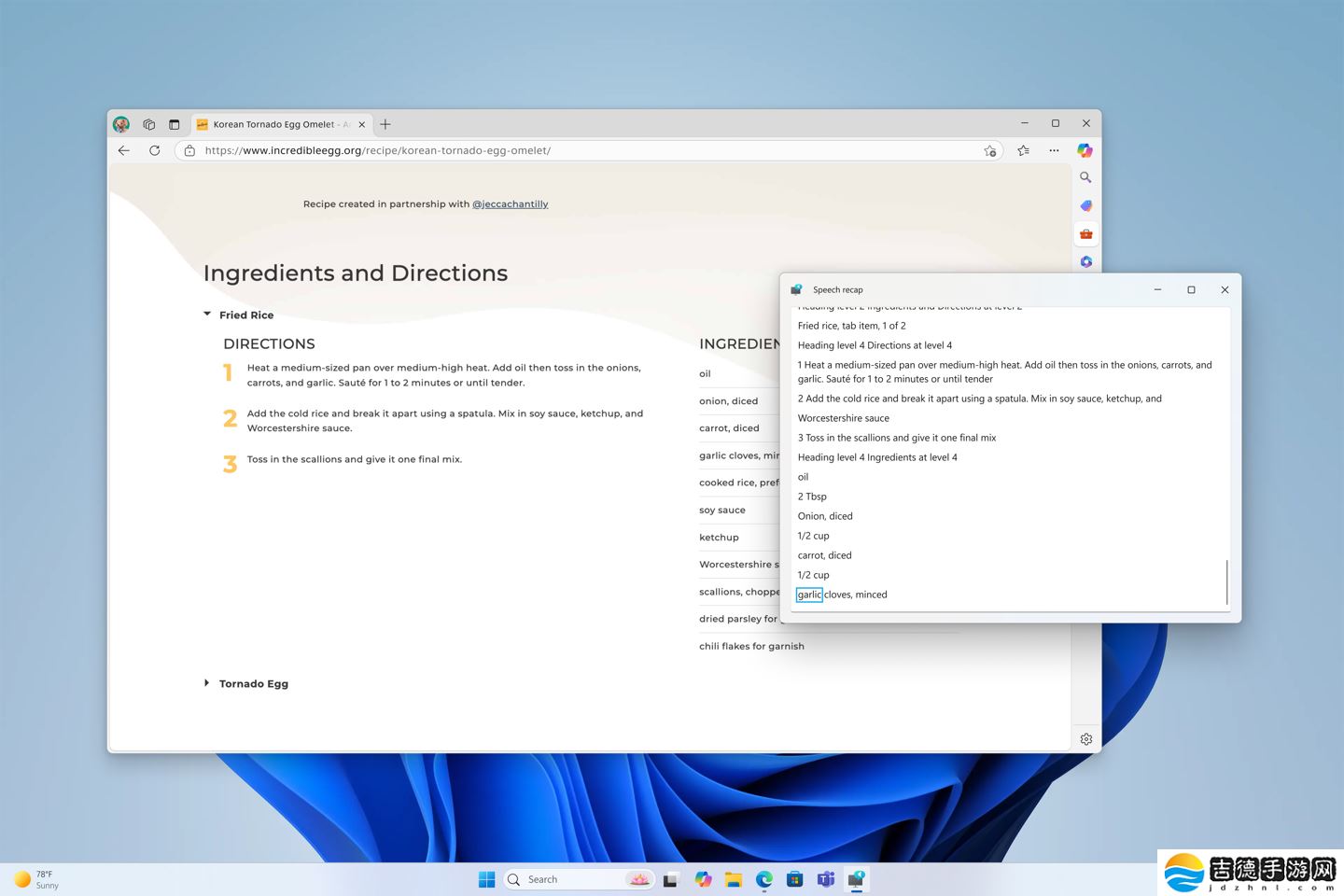Viewport: 1344px width, 896px height.
Task: Close the Korean Tornado Egg Omelet tab
Action: pos(362,124)
